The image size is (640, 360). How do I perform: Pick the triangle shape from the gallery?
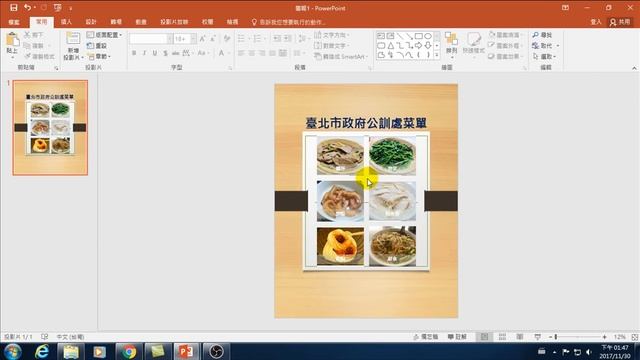pyautogui.click(x=391, y=45)
